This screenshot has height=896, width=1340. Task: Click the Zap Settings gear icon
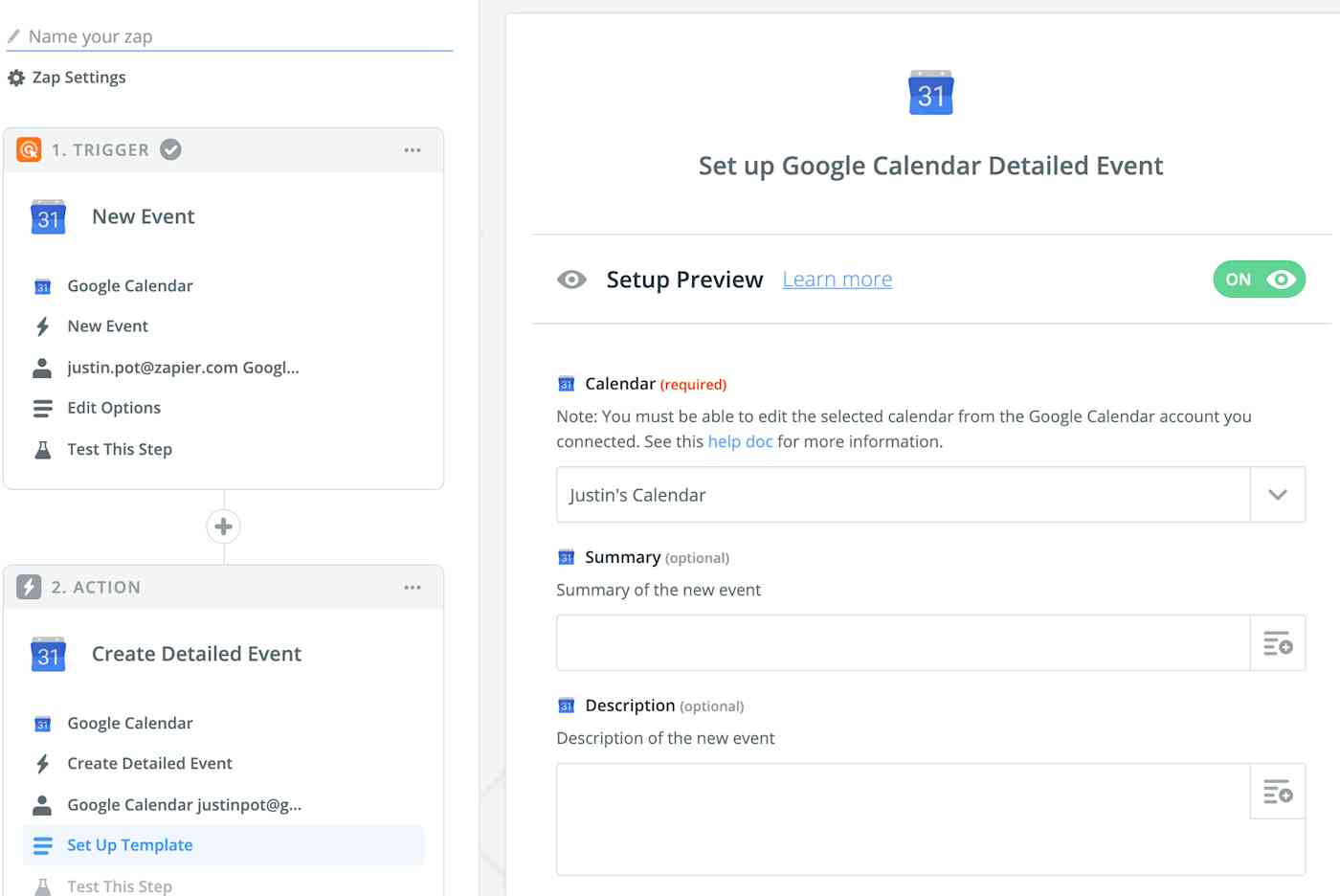16,78
